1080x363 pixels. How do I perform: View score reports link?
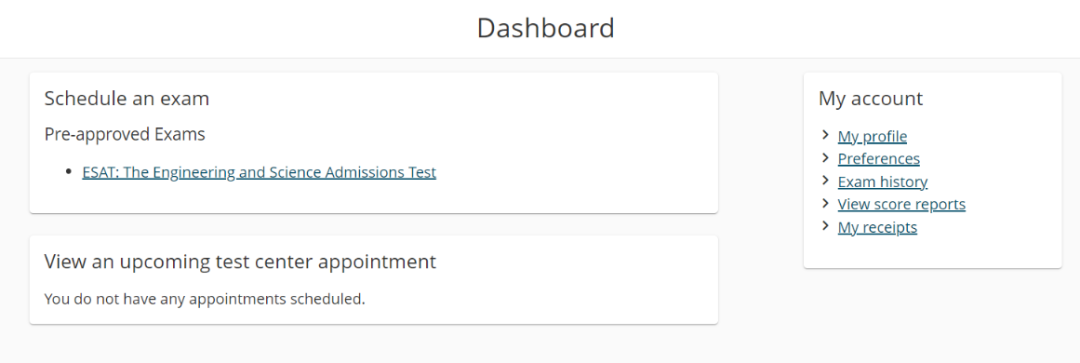[901, 205]
